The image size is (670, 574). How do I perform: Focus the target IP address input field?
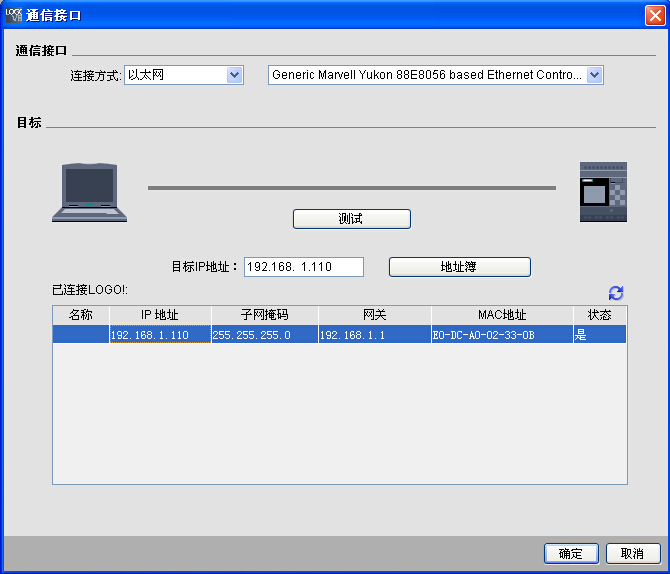click(304, 267)
